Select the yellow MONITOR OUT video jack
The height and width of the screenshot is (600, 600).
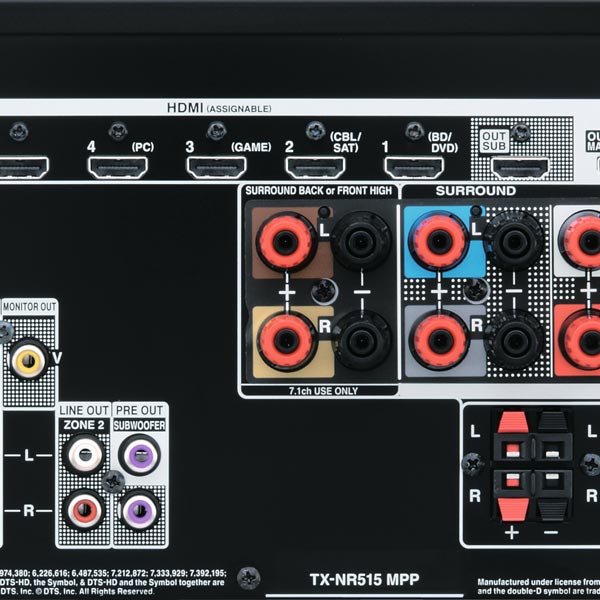tap(28, 360)
